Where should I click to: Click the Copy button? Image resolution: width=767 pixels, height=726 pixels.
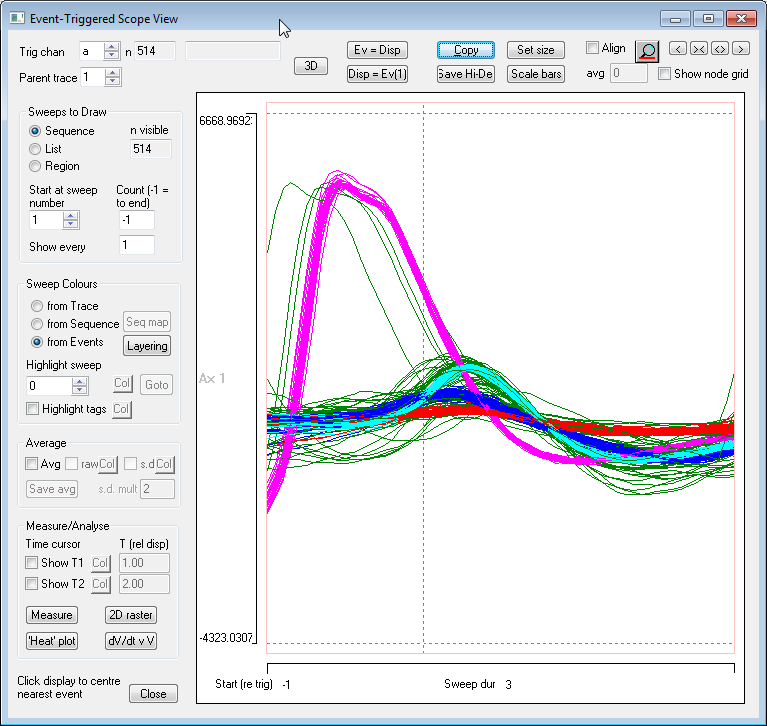click(x=466, y=50)
